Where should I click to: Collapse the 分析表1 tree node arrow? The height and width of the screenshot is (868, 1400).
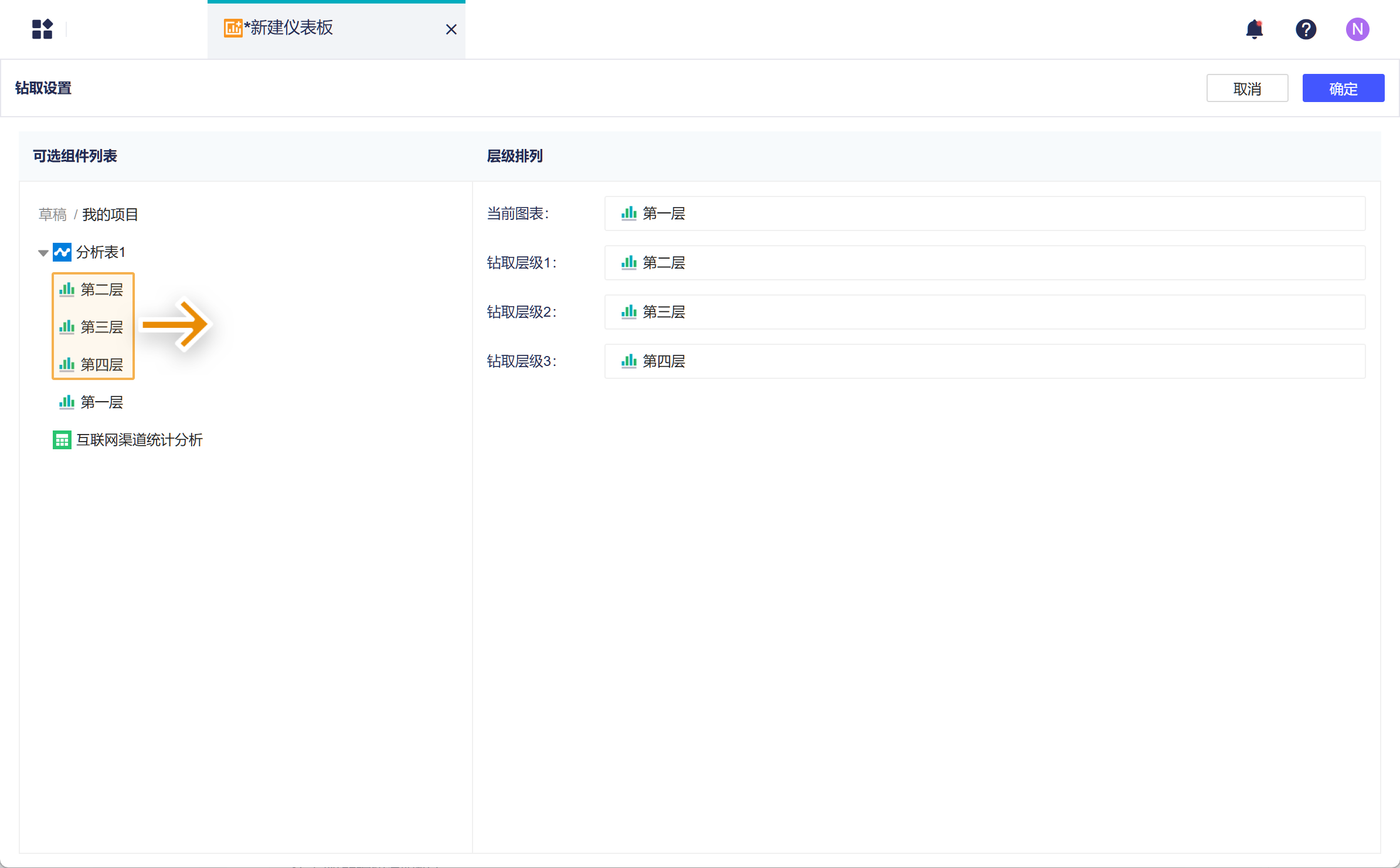coord(43,253)
